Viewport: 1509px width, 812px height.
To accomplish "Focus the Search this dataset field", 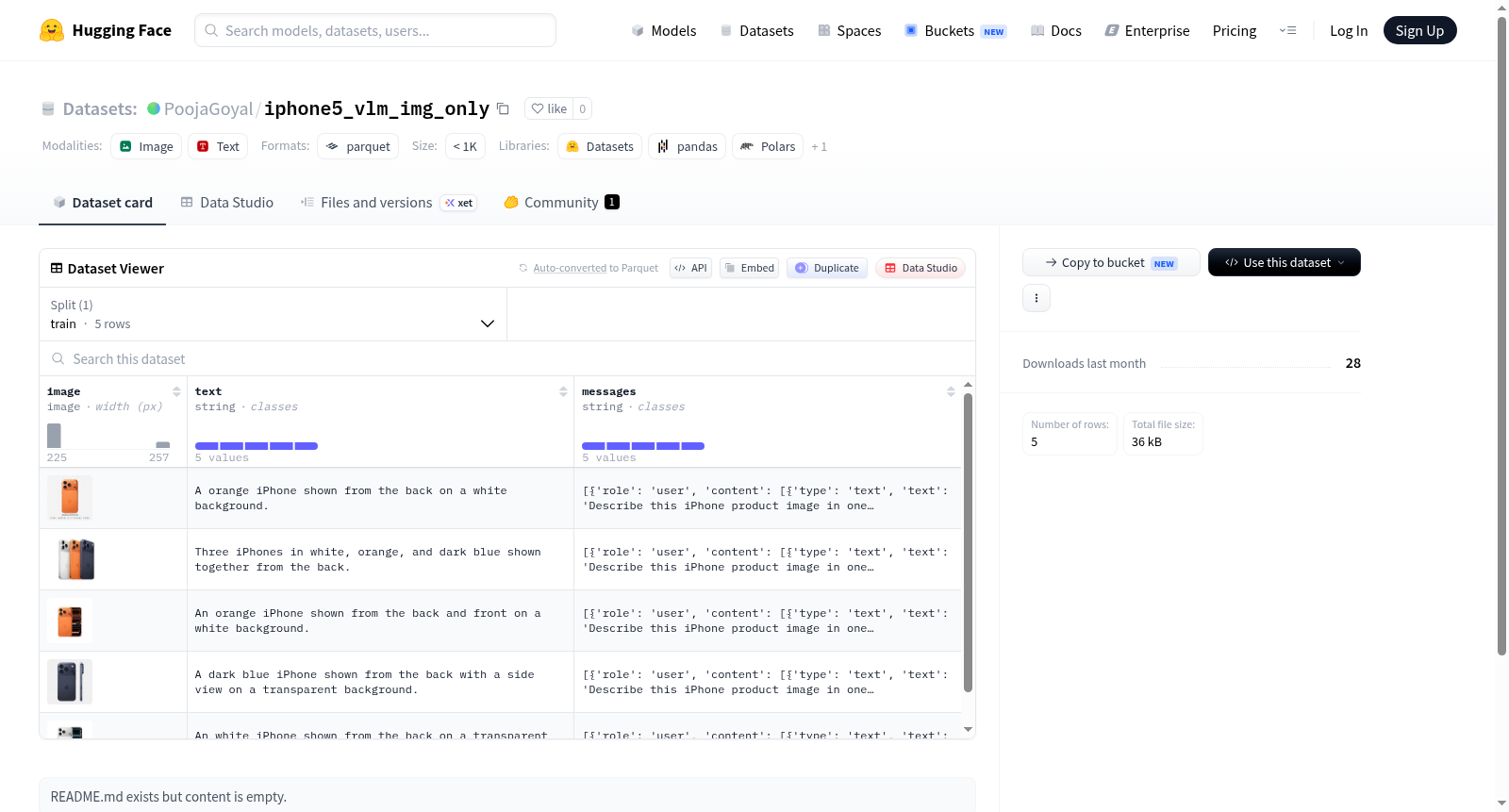I will click(506, 359).
